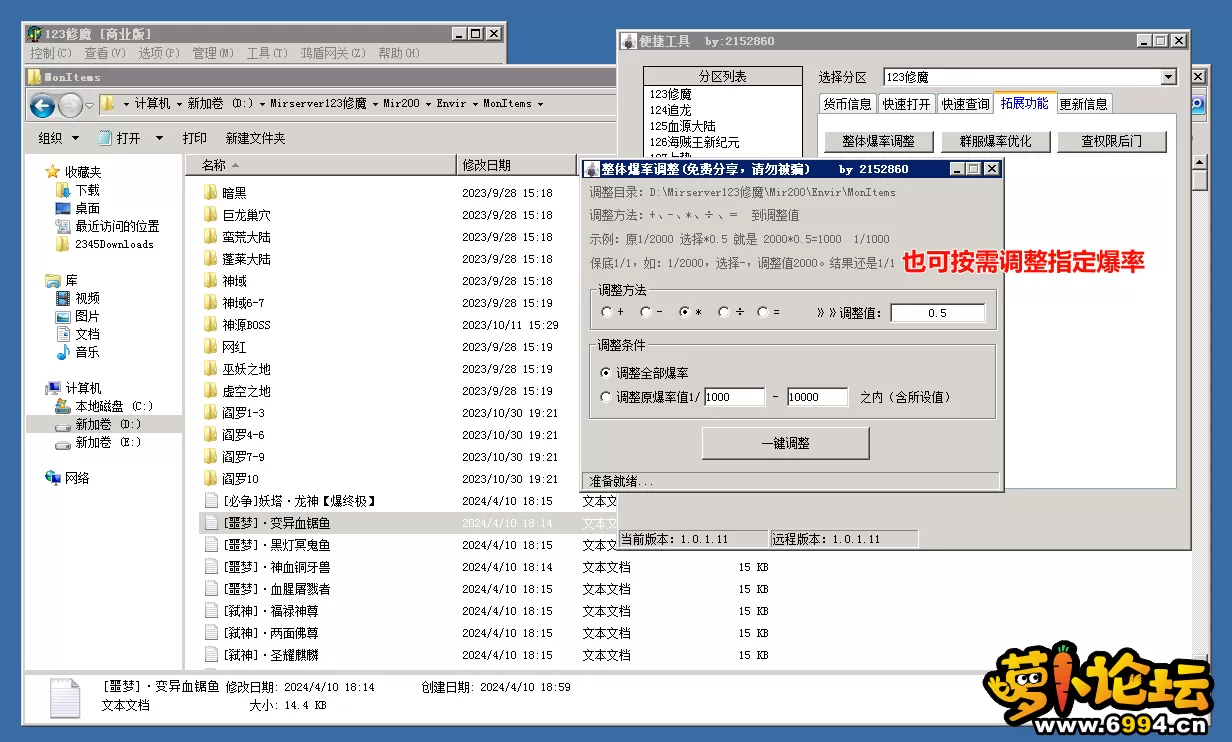Select the - adjustment method radio
Screen dimensions: 1232x742
click(x=645, y=312)
